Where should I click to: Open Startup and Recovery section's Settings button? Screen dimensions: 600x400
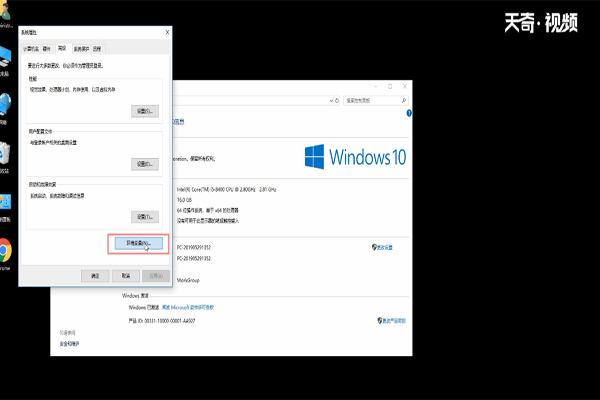pyautogui.click(x=145, y=216)
